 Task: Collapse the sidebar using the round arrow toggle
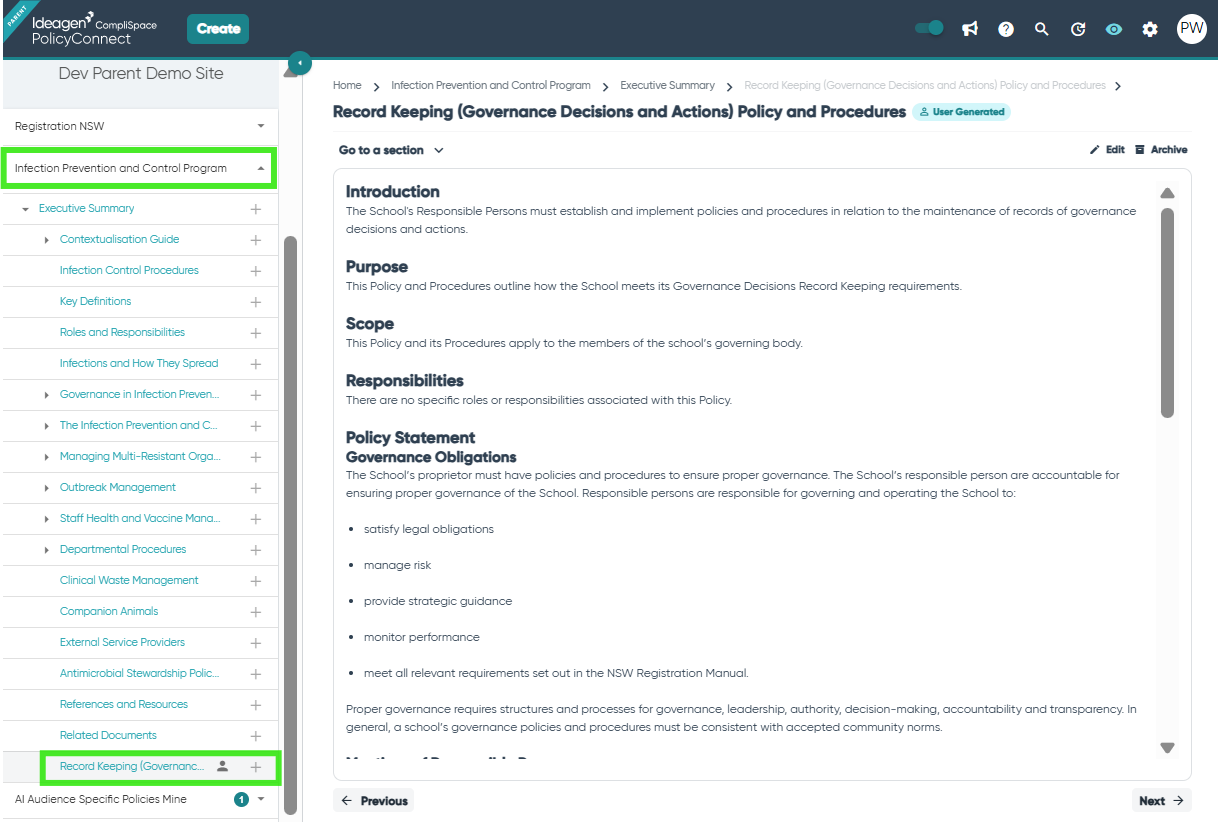pos(298,62)
